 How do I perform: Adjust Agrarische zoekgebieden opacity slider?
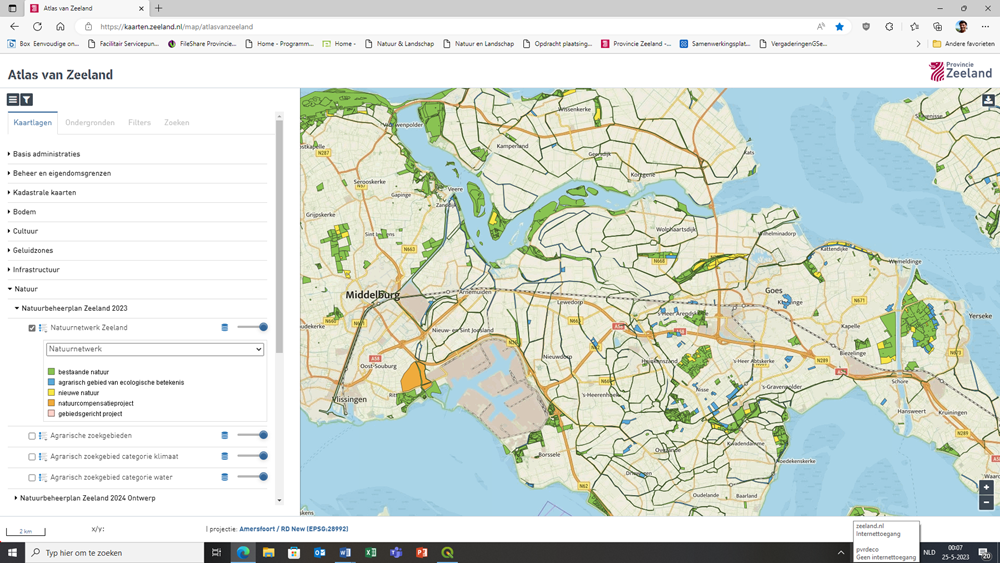253,435
